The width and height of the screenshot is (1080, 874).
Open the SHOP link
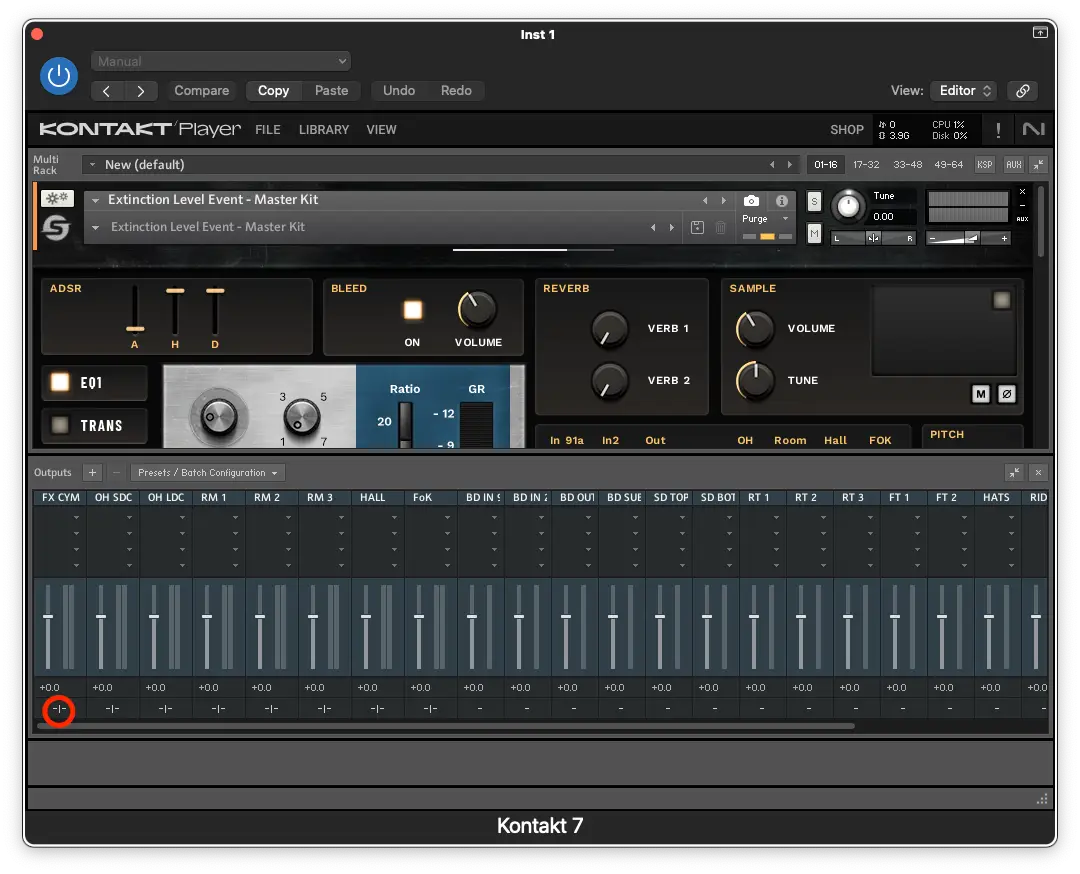click(847, 129)
